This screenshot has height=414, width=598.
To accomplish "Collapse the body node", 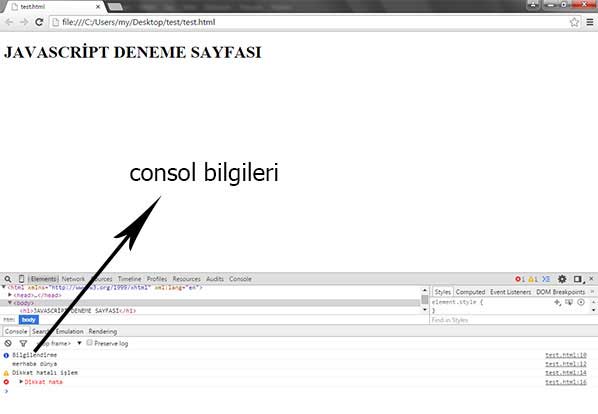I will pyautogui.click(x=10, y=302).
